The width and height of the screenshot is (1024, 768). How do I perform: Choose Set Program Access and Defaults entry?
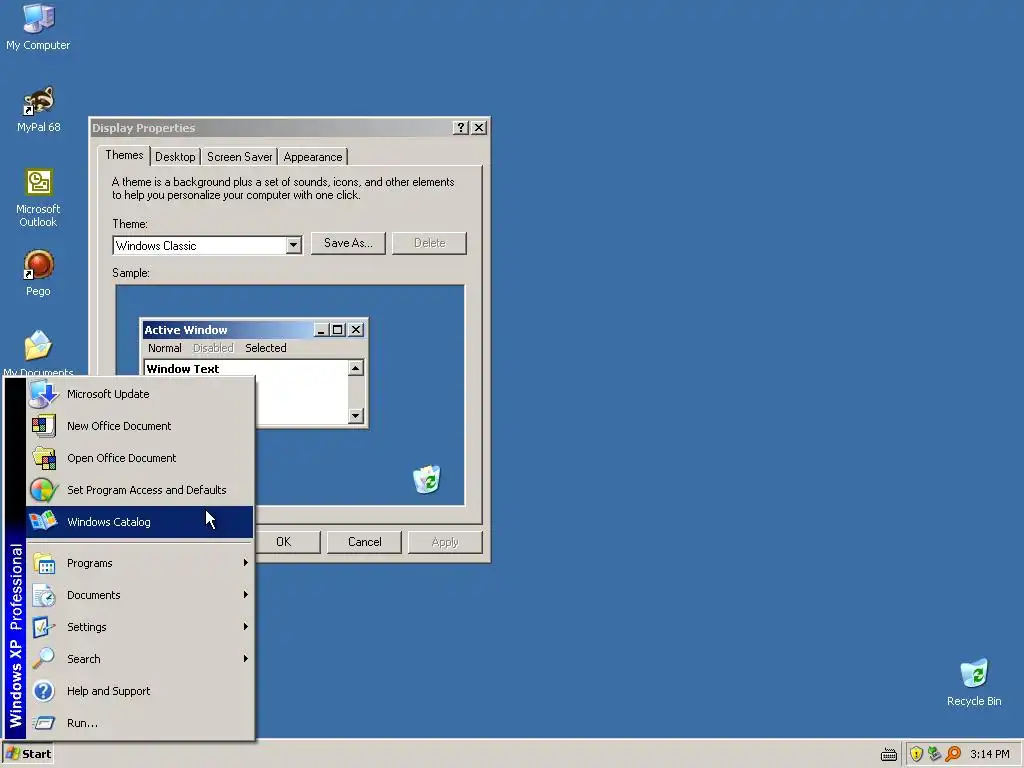point(140,490)
